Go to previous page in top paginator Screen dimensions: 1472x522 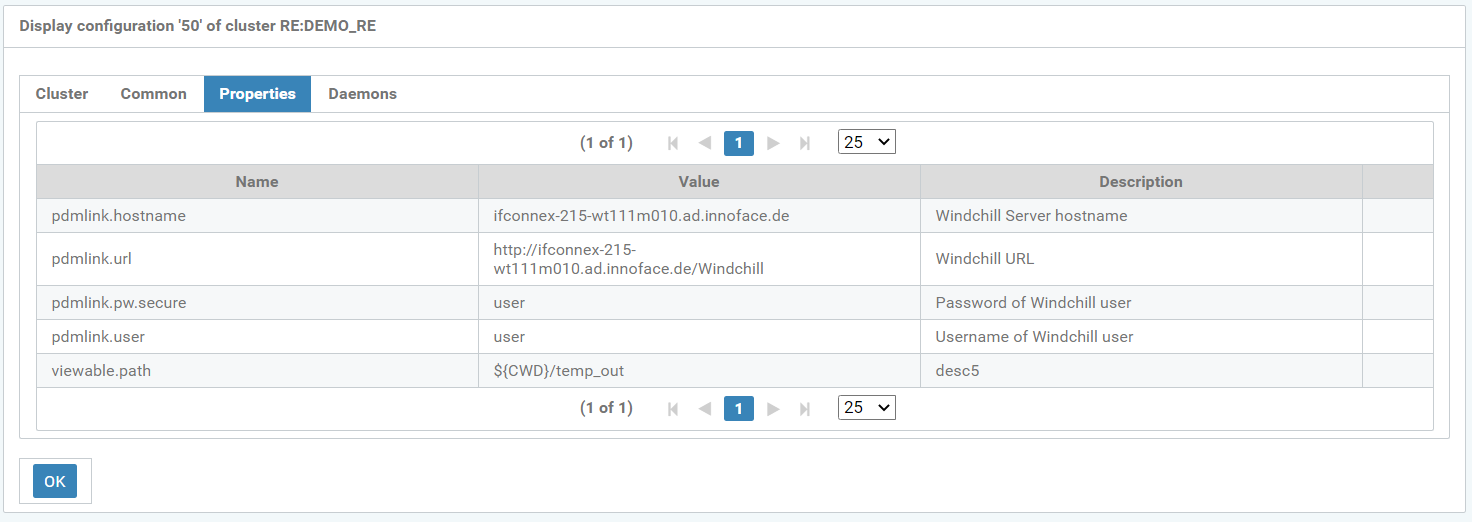(705, 143)
